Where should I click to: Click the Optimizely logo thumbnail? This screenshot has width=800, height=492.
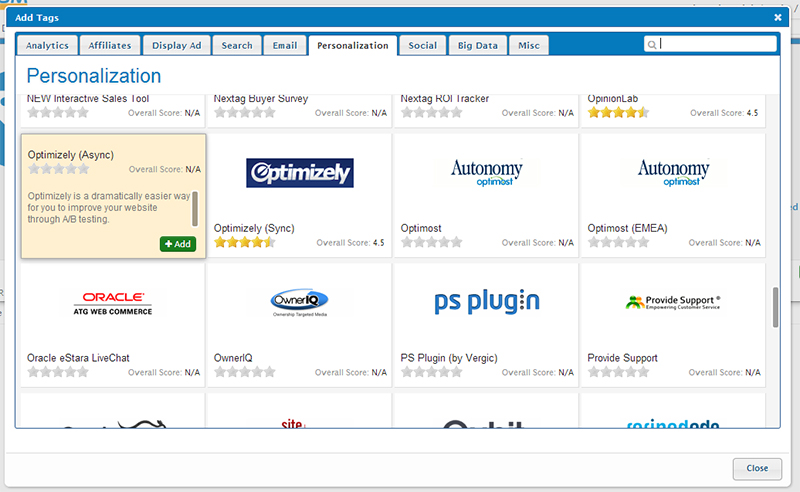coord(300,173)
